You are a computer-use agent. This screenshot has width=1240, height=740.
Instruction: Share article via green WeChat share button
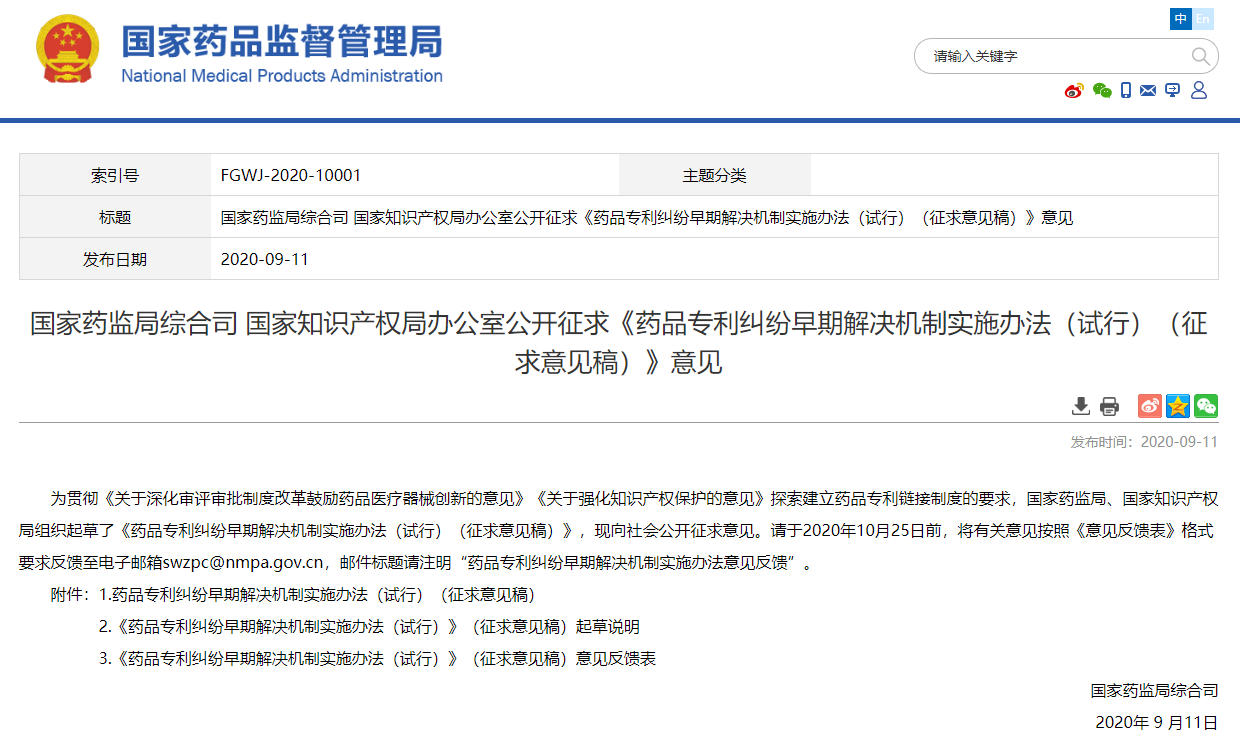1206,406
